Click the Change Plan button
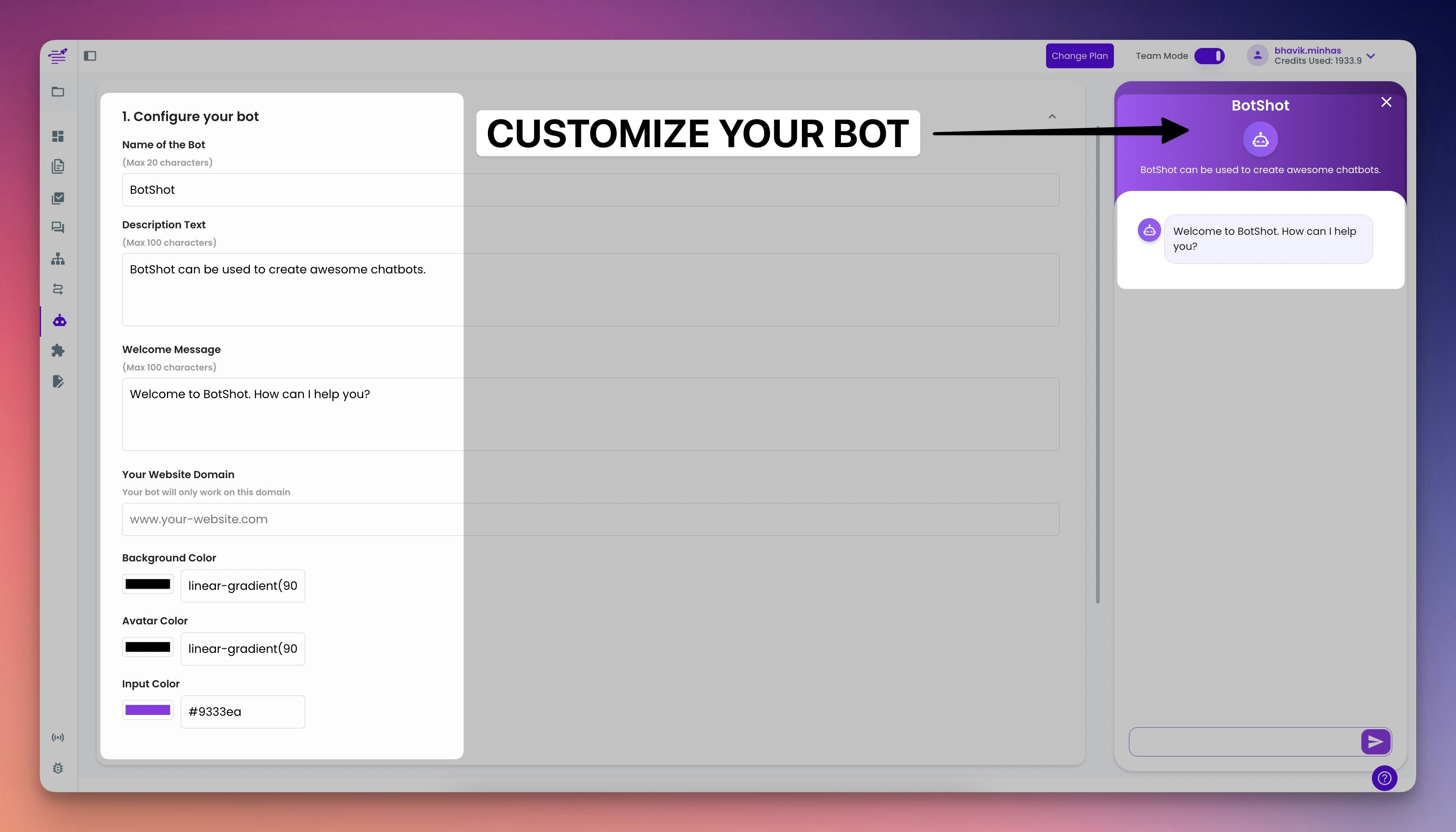Image resolution: width=1456 pixels, height=832 pixels. pos(1079,56)
